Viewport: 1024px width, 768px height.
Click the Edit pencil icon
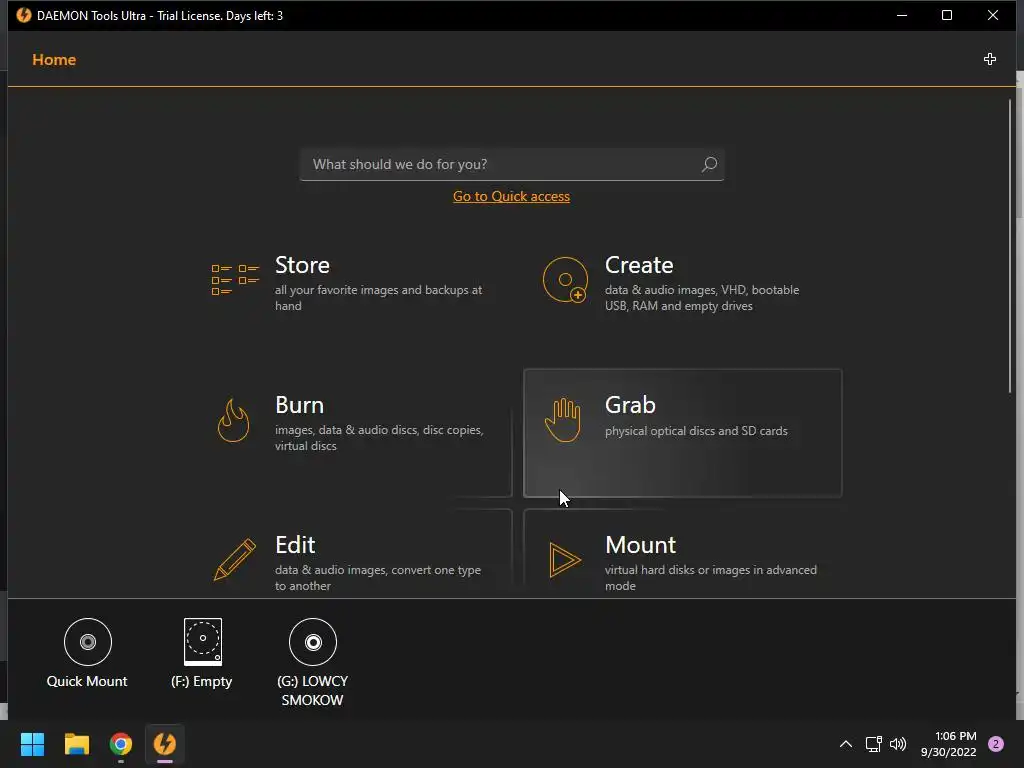tap(234, 560)
